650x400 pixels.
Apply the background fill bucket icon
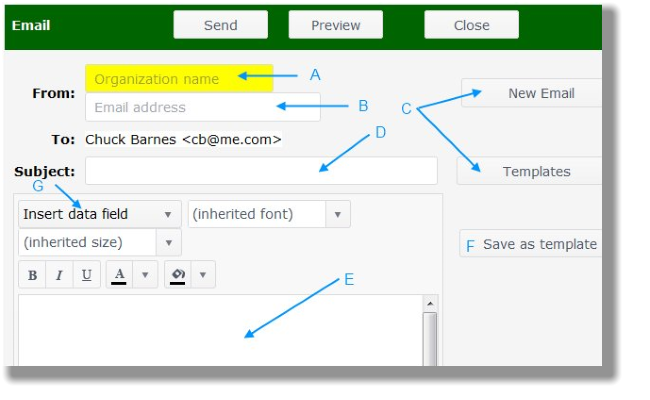coord(178,275)
